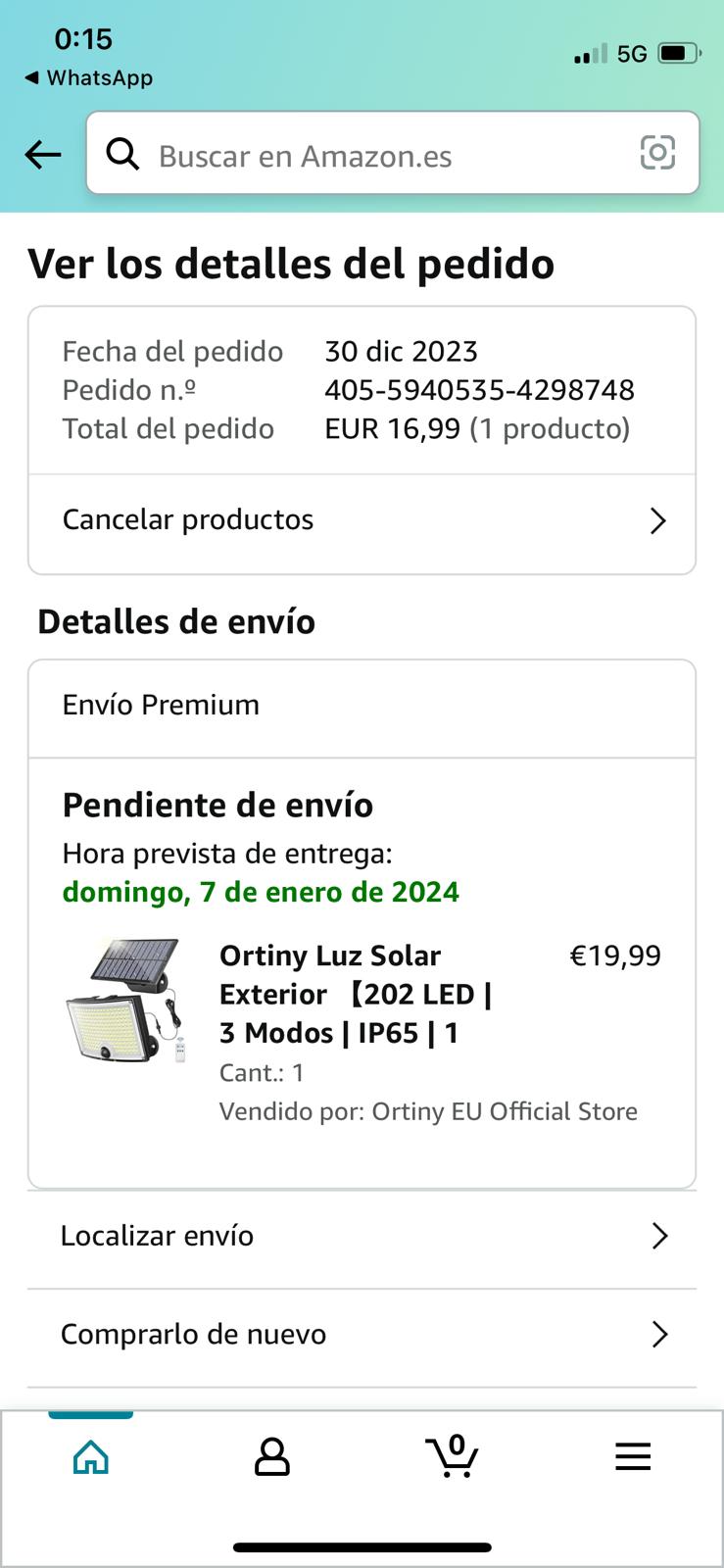This screenshot has height=1568, width=724.
Task: Tap the order number 405-5940535-4298748
Action: [480, 390]
